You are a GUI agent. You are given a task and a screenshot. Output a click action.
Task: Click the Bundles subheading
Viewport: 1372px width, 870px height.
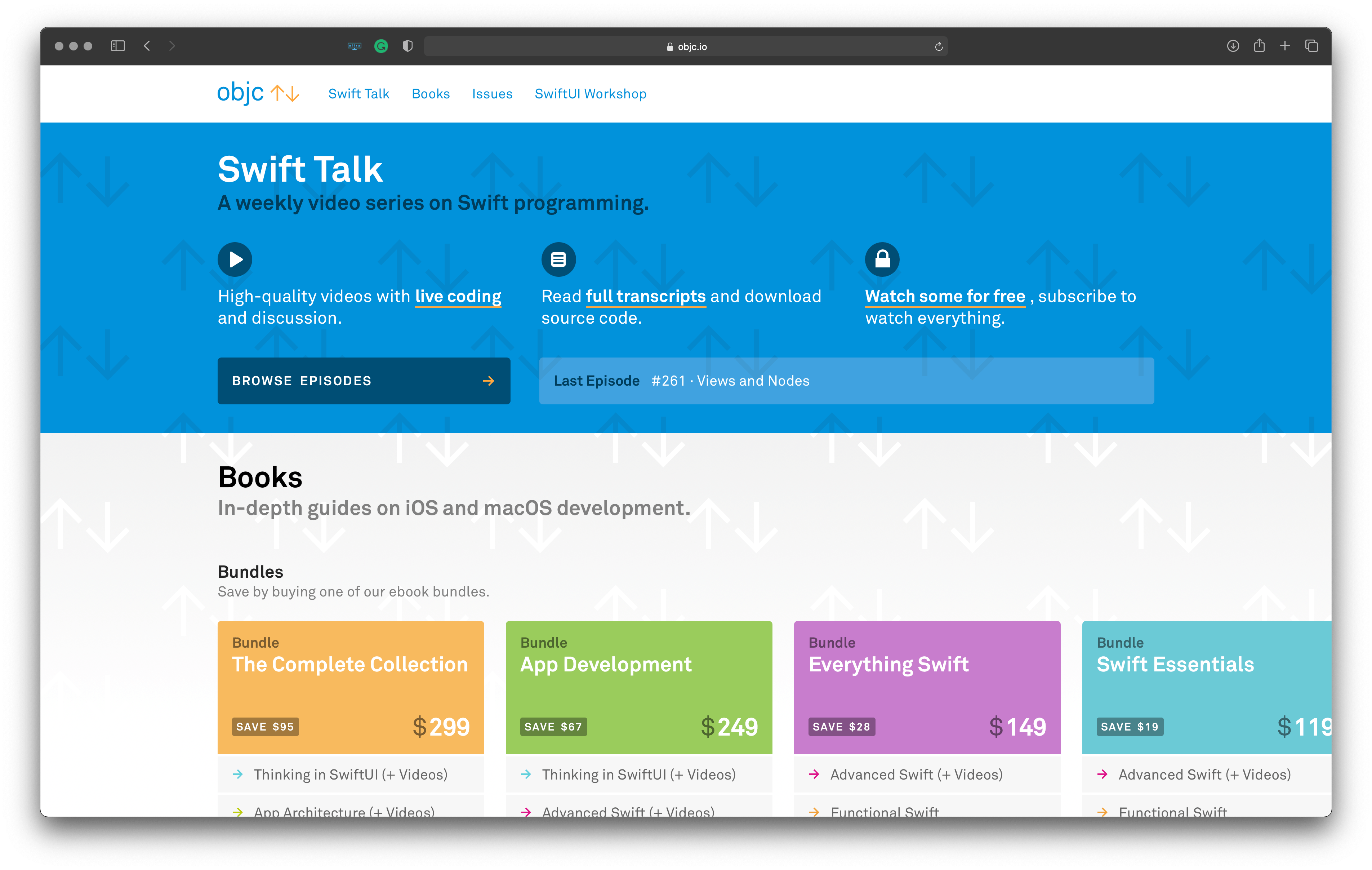pyautogui.click(x=250, y=571)
